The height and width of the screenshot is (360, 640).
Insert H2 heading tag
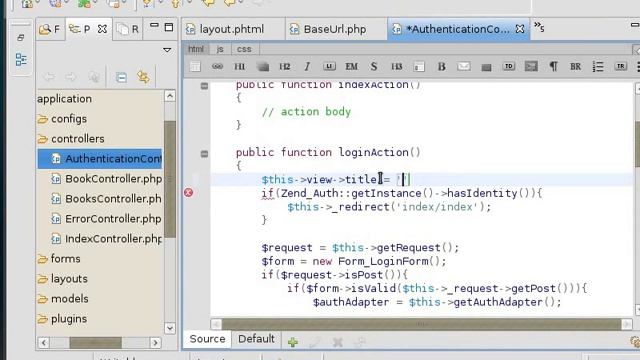click(x=284, y=66)
